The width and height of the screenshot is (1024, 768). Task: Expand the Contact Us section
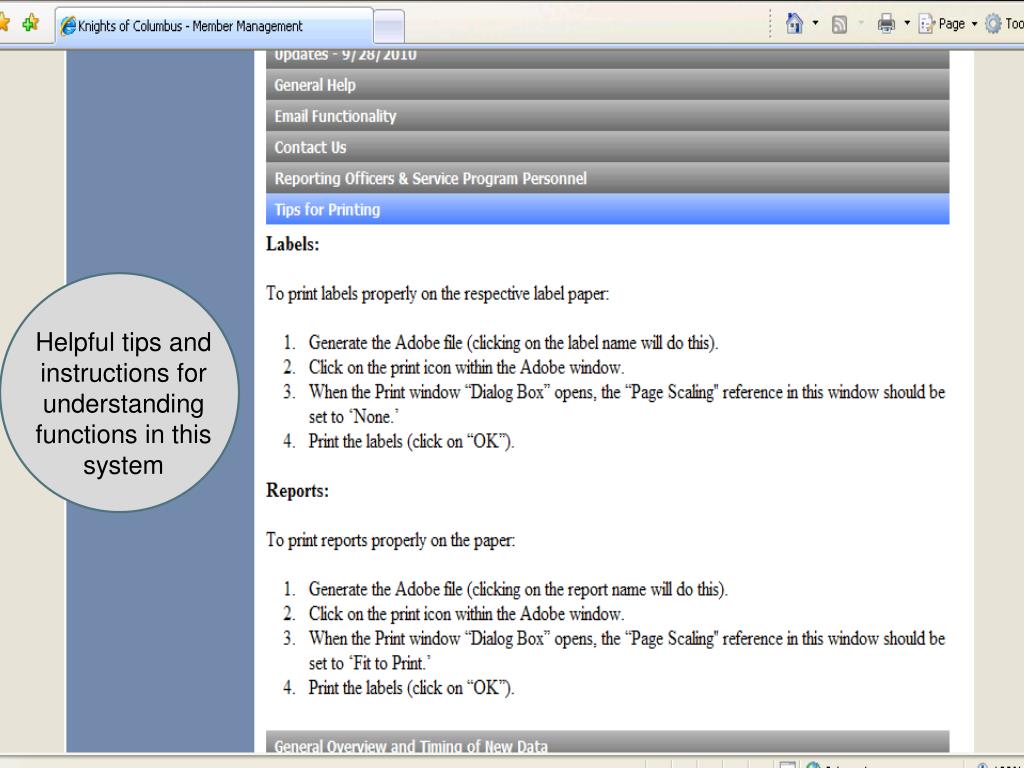(607, 148)
